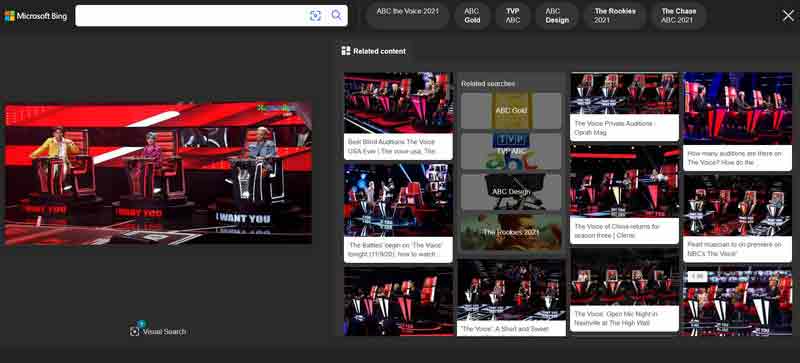Click the visual search camera icon in search box
The width and height of the screenshot is (800, 363).
pyautogui.click(x=315, y=15)
